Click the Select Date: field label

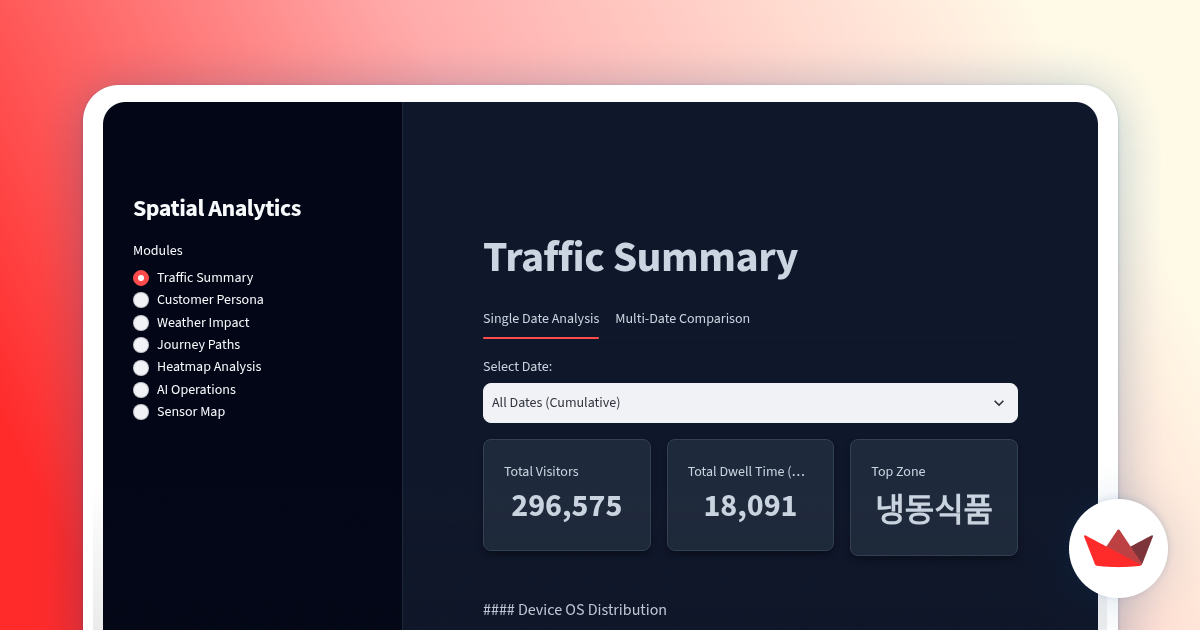click(517, 367)
